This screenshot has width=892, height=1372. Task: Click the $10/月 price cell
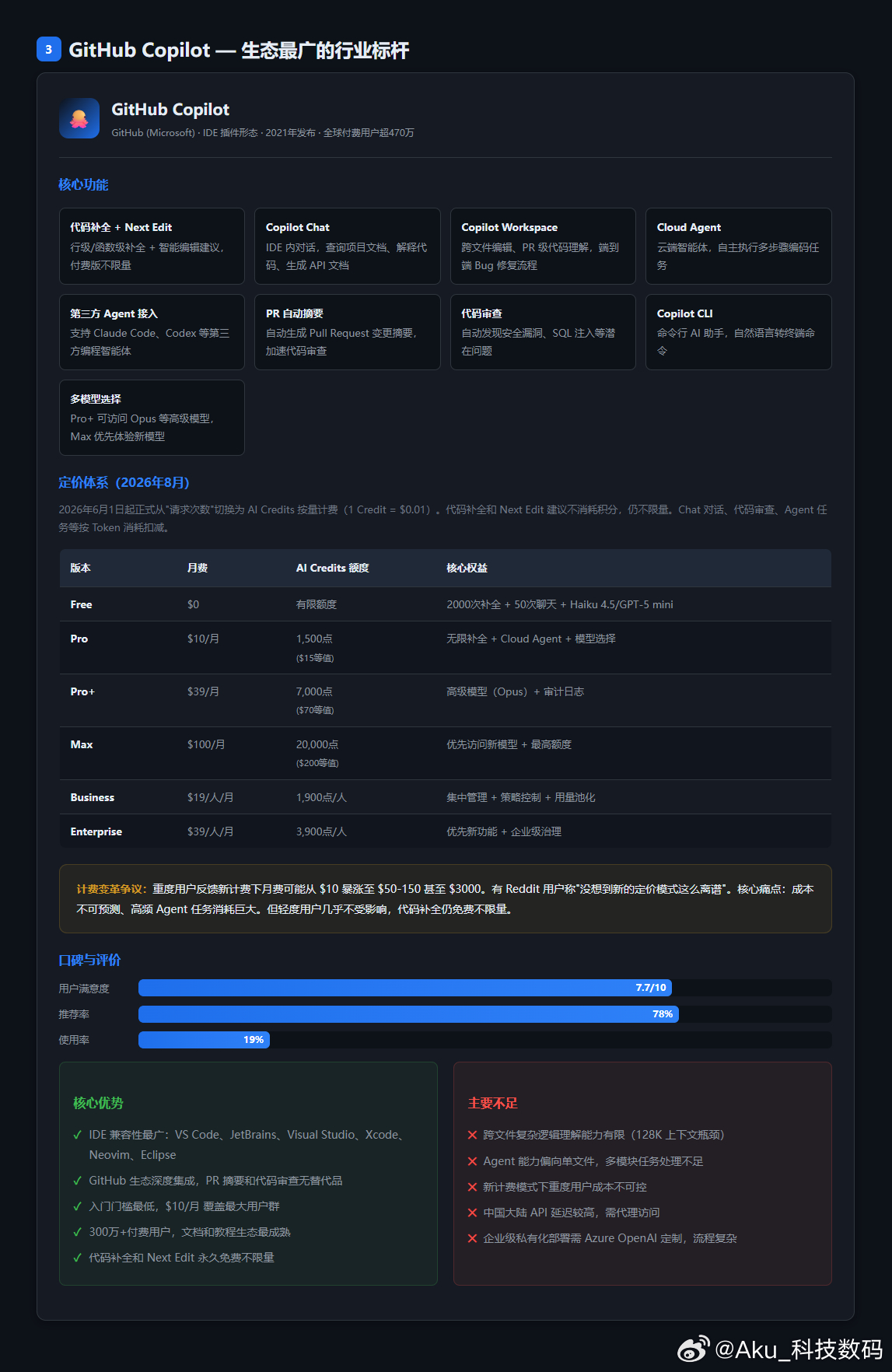pyautogui.click(x=203, y=639)
